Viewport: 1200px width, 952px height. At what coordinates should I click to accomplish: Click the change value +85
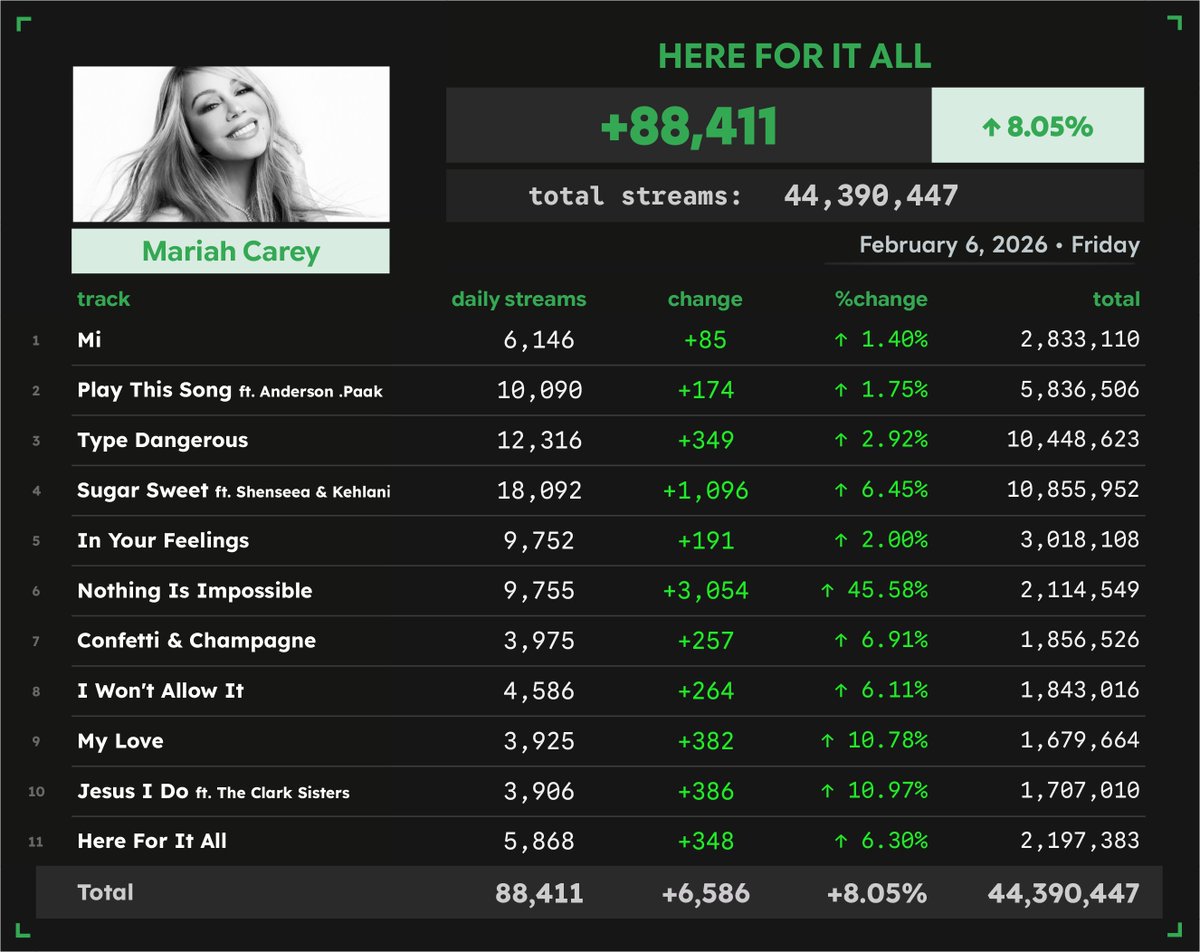click(x=705, y=340)
